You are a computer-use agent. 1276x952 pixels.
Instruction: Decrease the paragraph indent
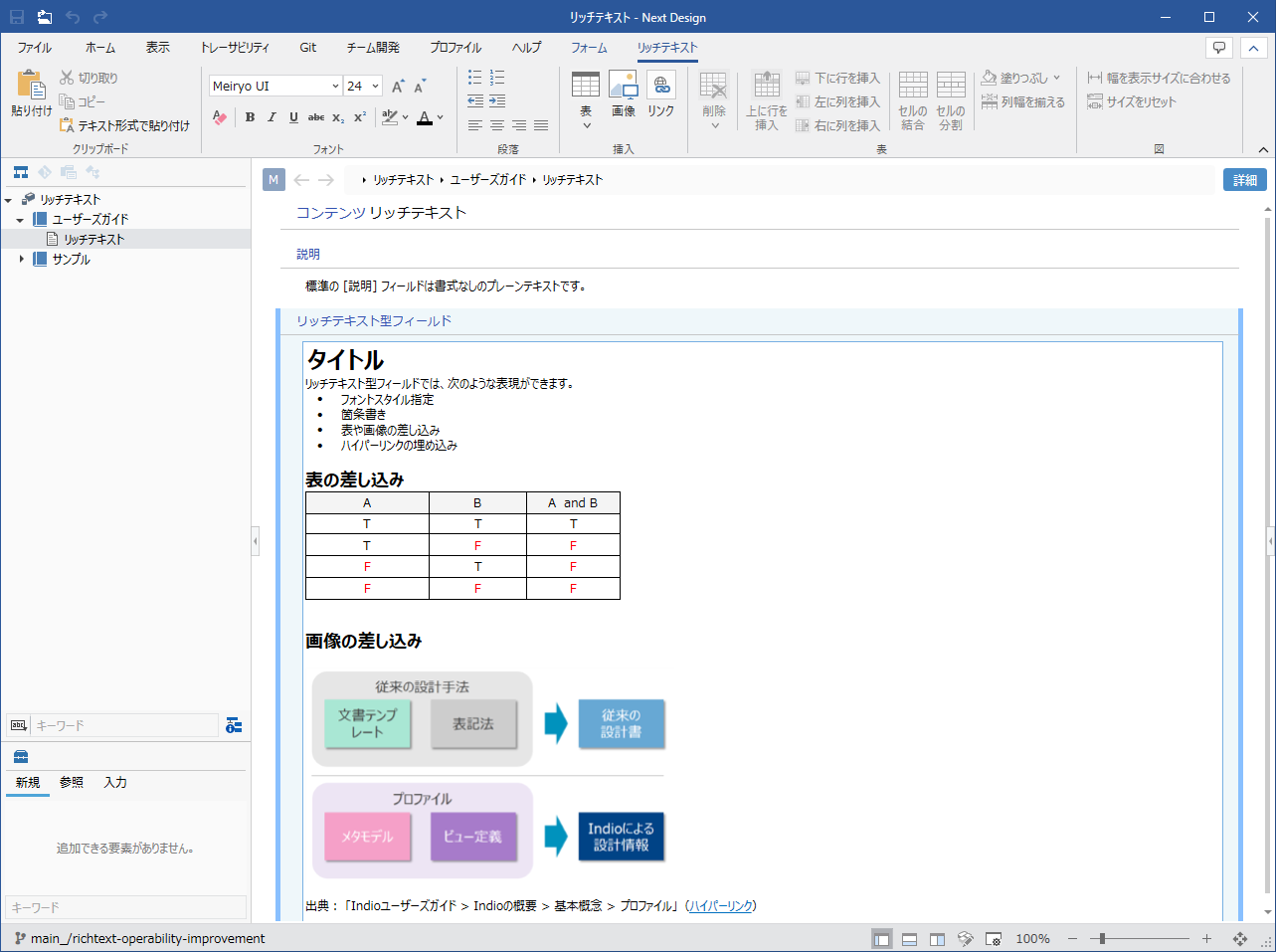(x=475, y=101)
